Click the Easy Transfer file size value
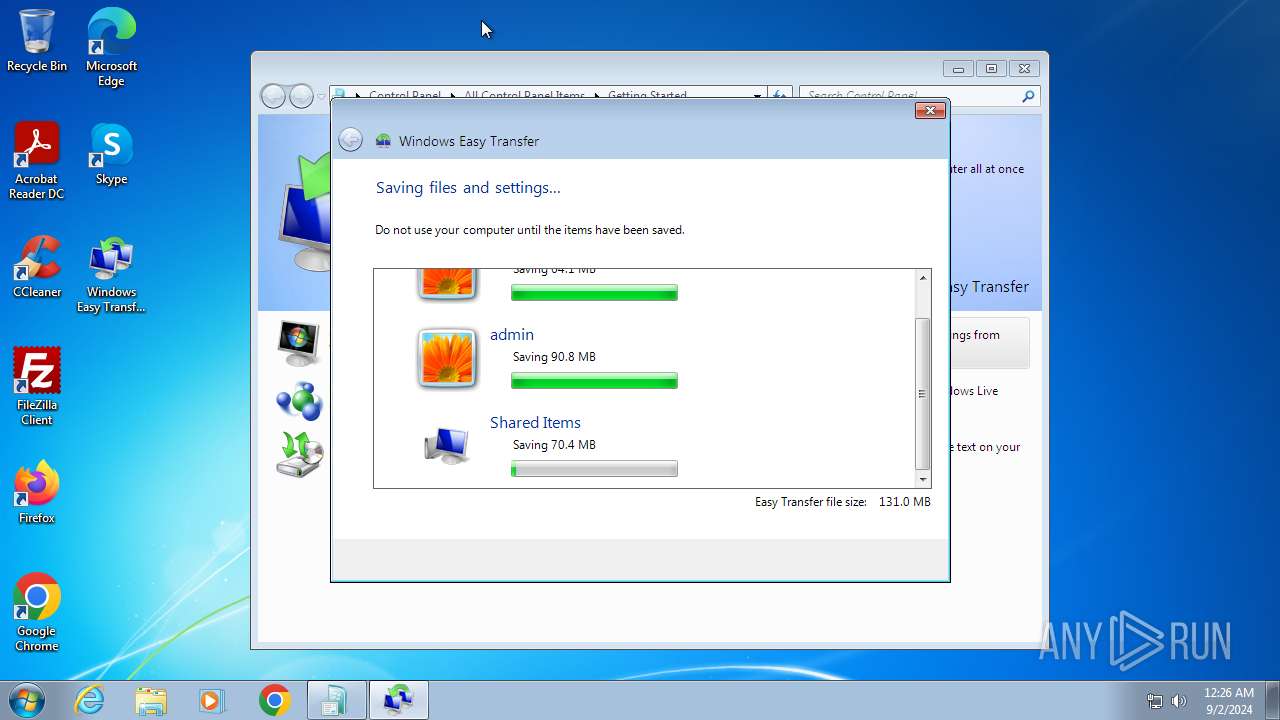Viewport: 1280px width, 720px height. (904, 502)
